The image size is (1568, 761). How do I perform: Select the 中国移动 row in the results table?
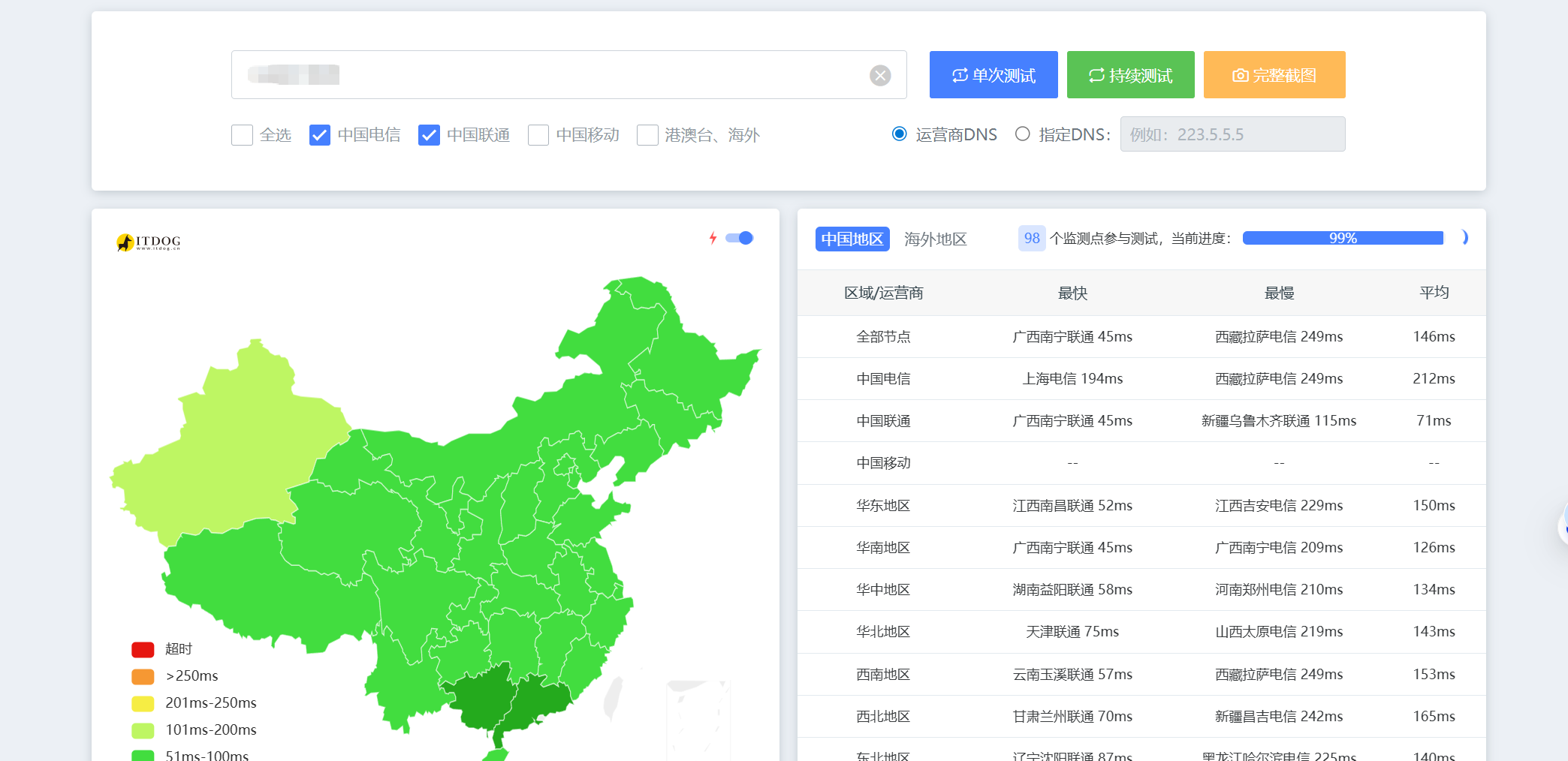point(1141,463)
